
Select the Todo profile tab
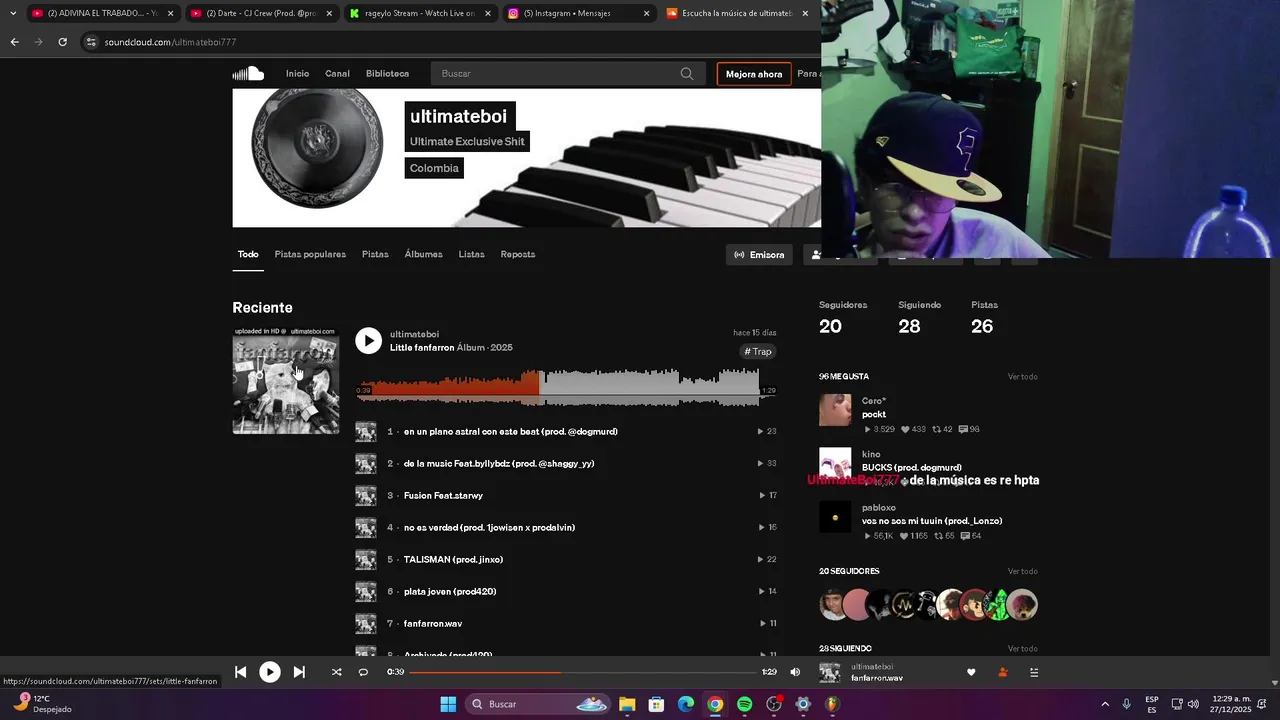[248, 254]
